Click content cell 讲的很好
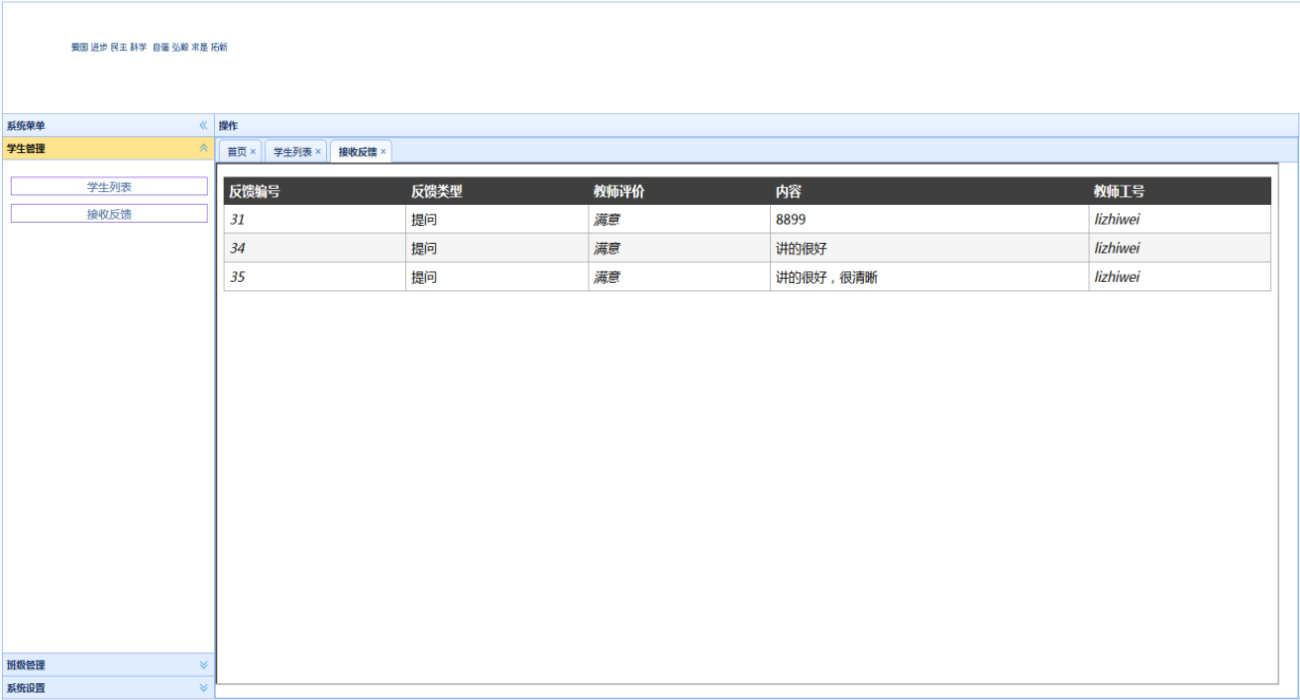This screenshot has height=700, width=1300. (x=929, y=248)
